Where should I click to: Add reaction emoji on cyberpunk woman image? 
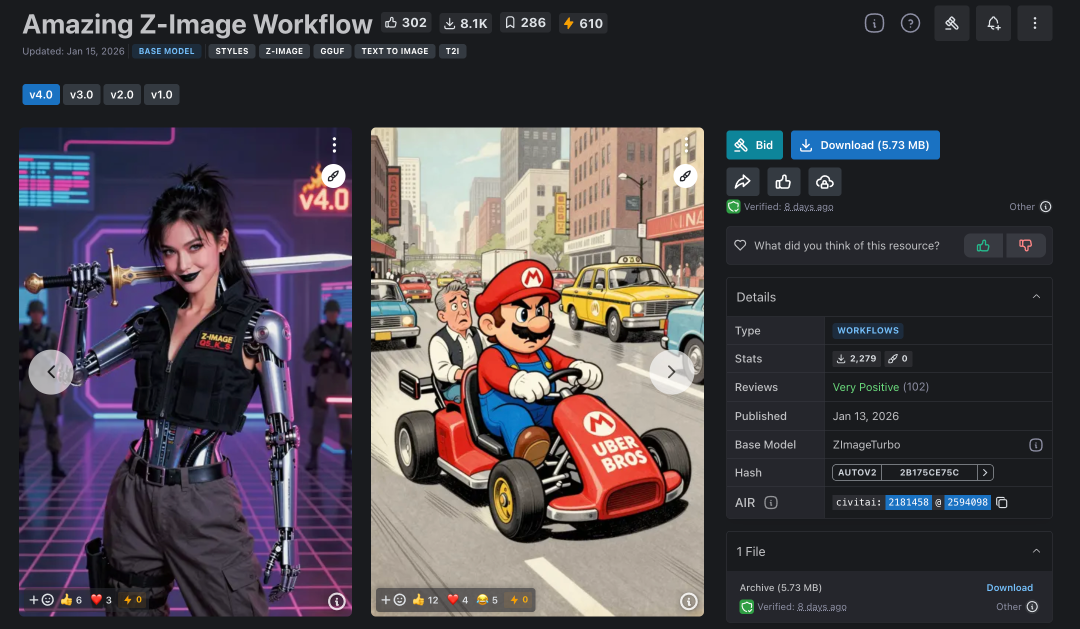click(41, 600)
